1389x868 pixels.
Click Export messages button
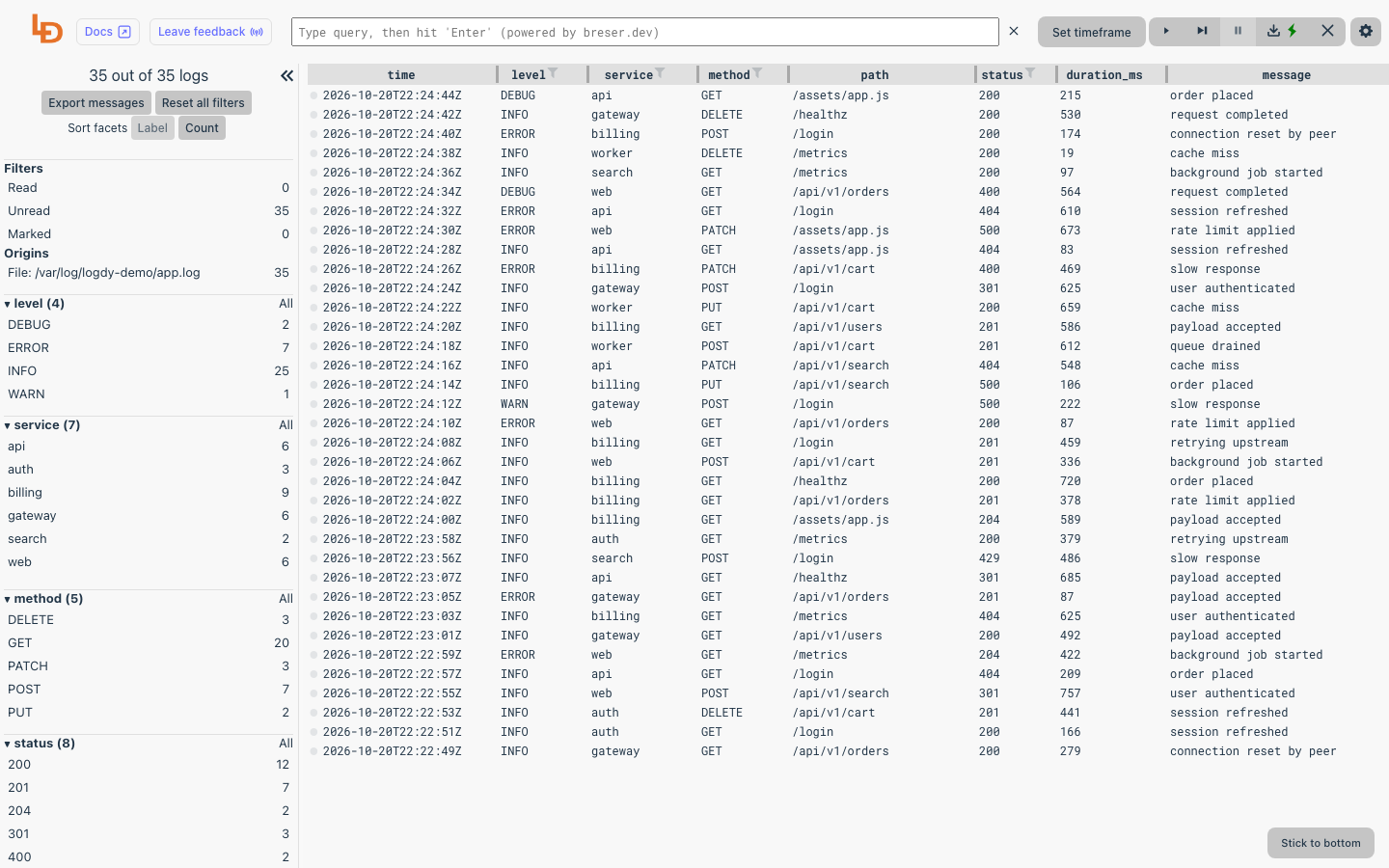coord(96,103)
